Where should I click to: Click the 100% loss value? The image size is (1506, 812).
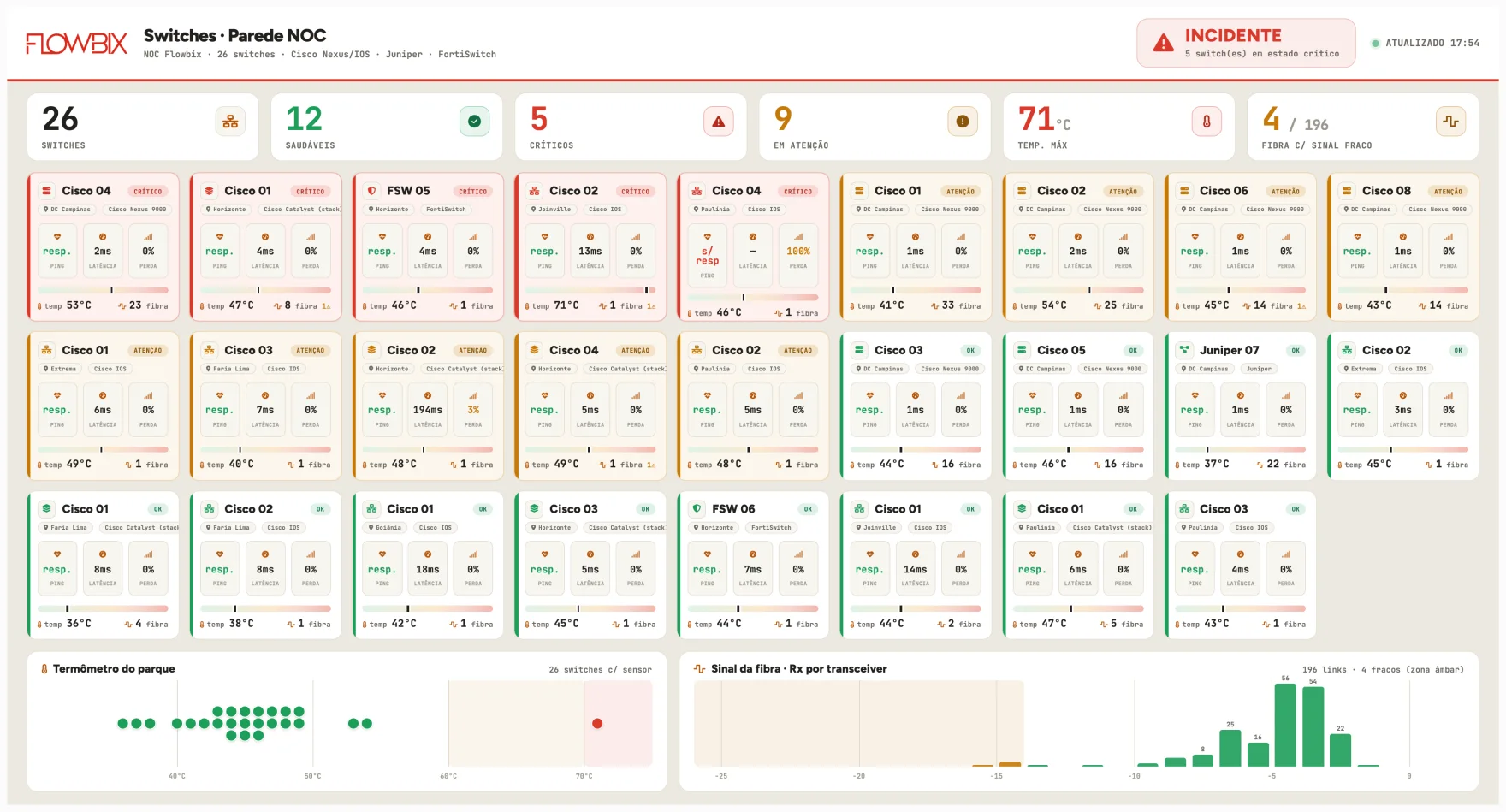click(x=798, y=252)
